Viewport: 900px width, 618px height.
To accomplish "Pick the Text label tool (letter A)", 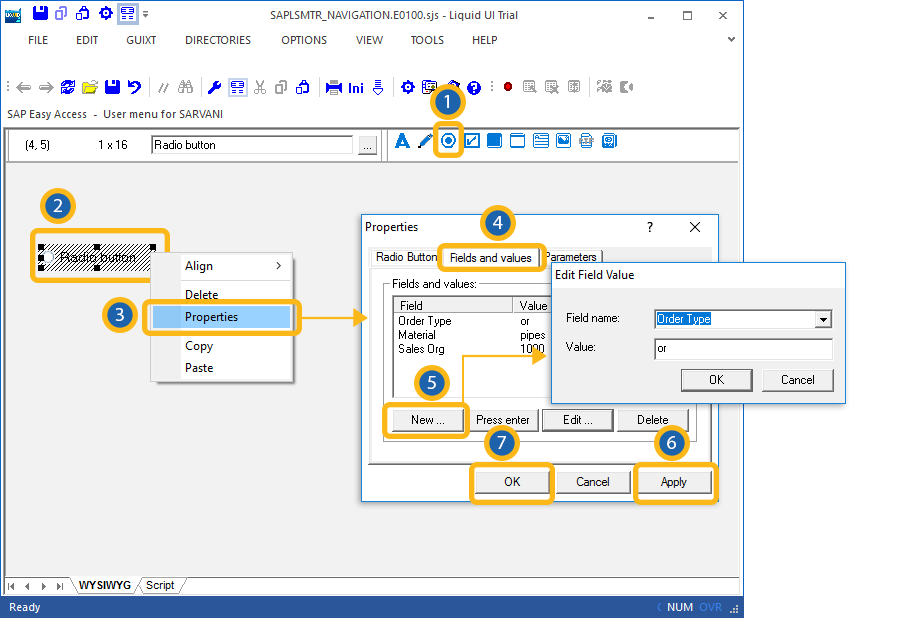I will click(x=403, y=141).
